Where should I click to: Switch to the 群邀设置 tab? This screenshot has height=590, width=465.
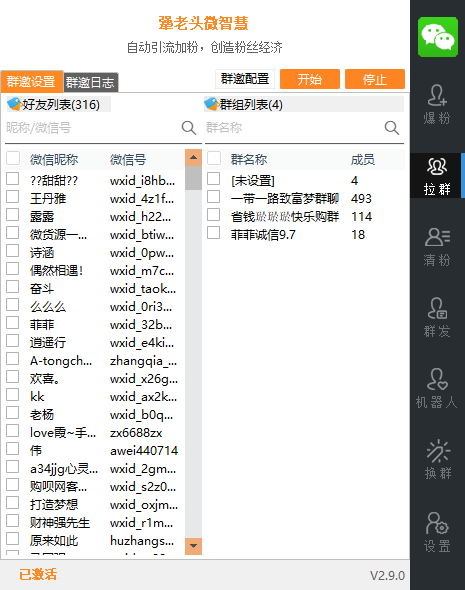[32, 81]
